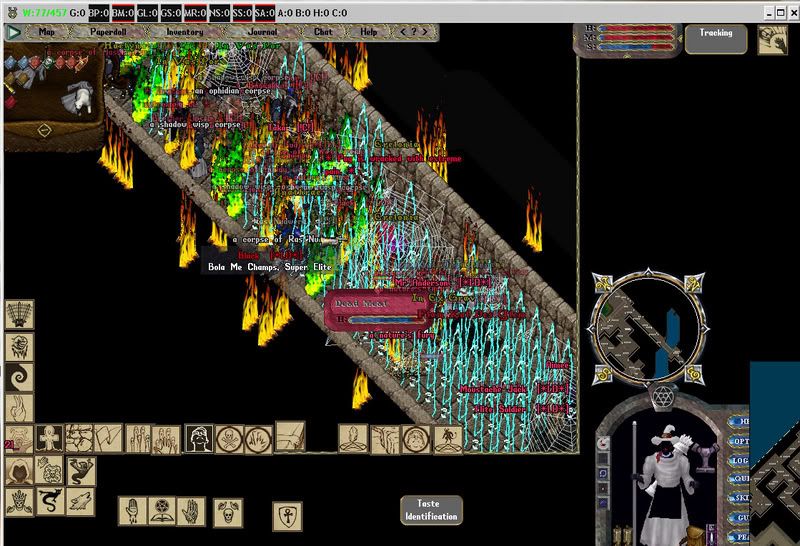Activate the white face on black icon

199,438
